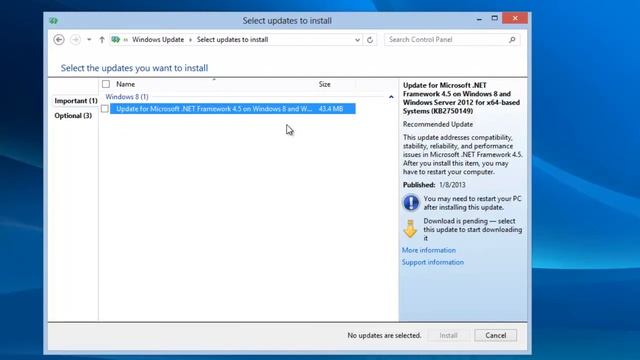Click the blue restart warning icon
The width and height of the screenshot is (640, 360).
coord(411,202)
